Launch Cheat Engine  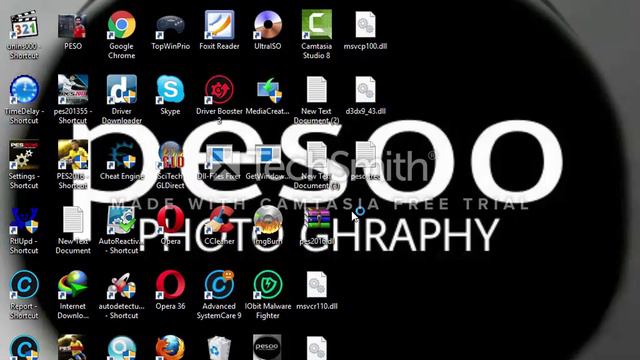(x=122, y=155)
